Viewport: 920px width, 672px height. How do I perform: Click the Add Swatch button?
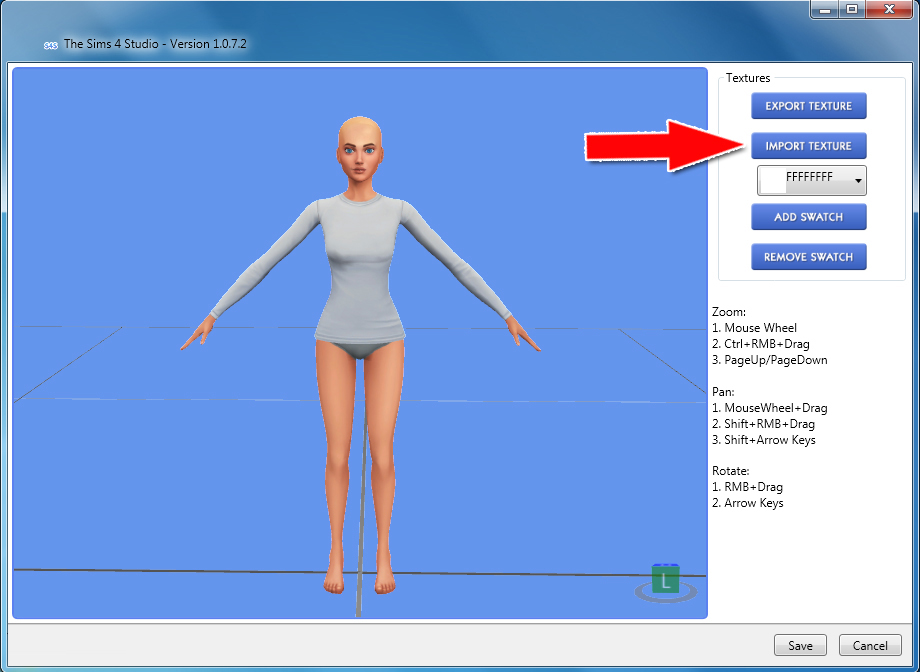(x=809, y=217)
